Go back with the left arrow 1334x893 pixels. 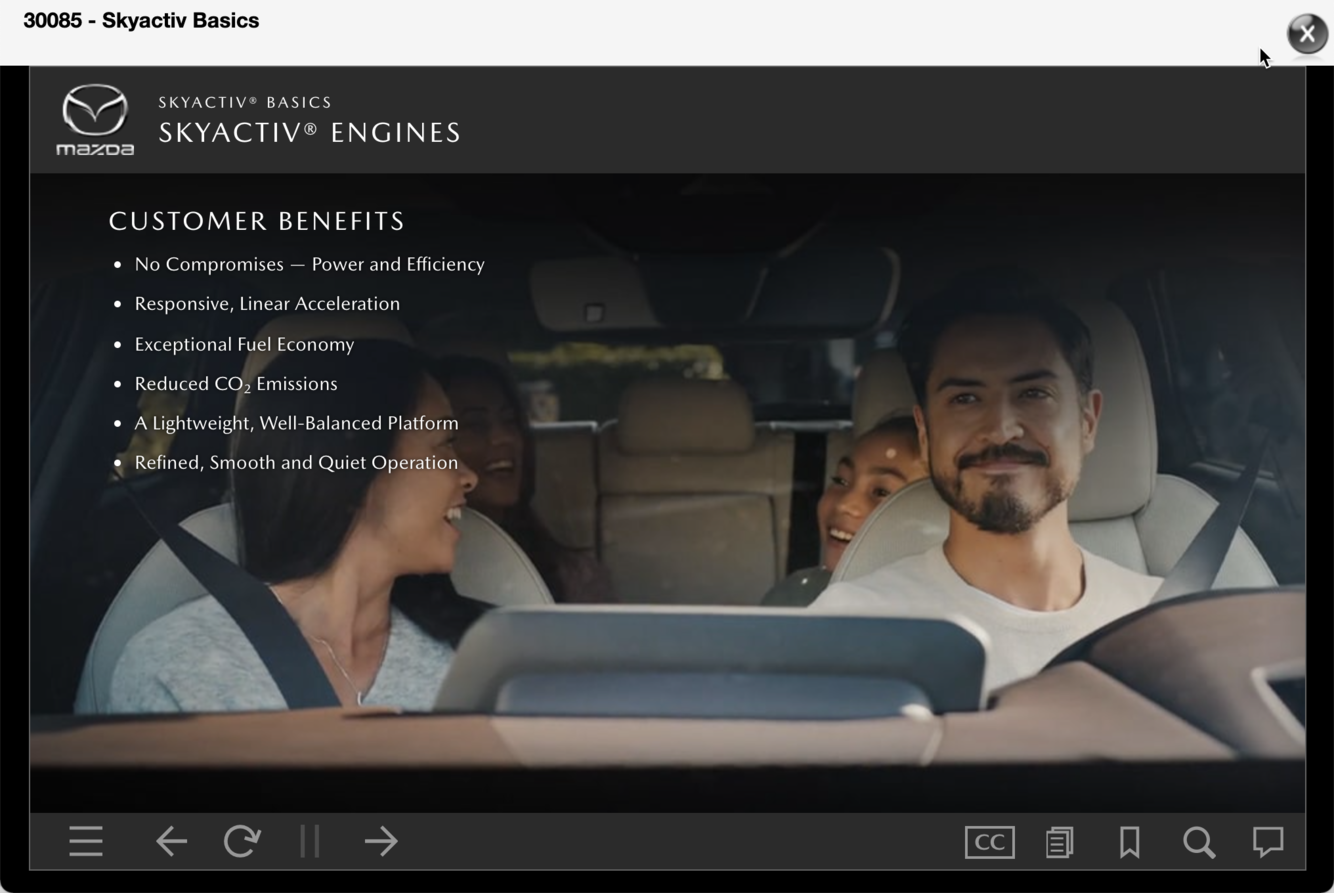(x=171, y=841)
